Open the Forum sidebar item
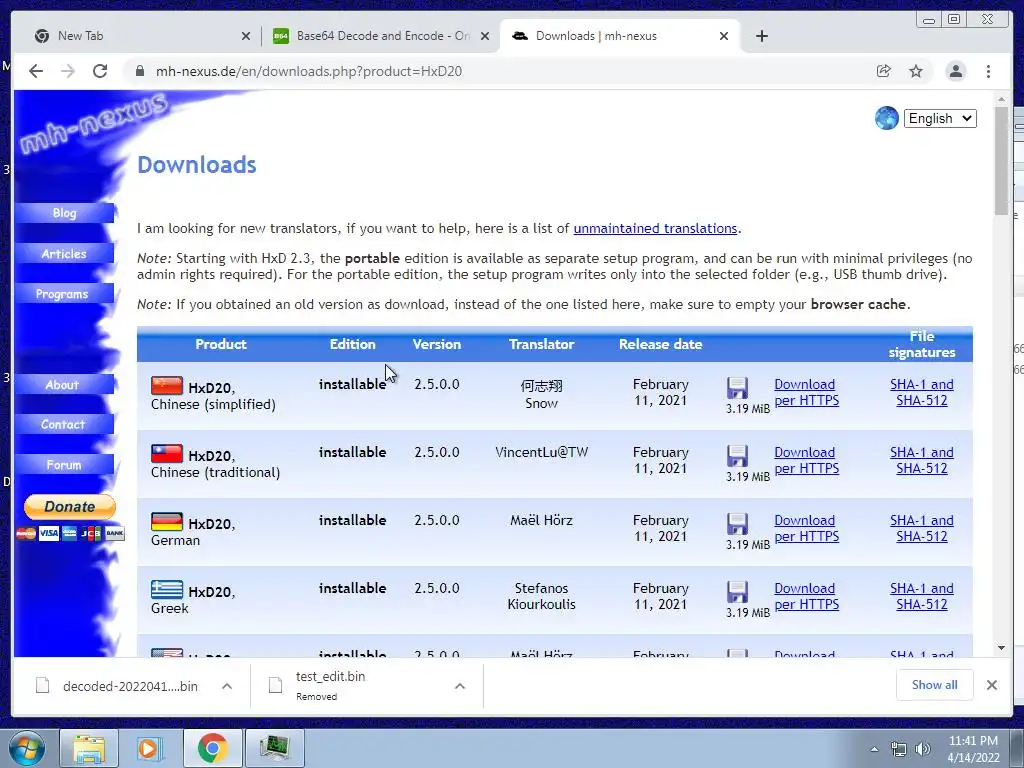This screenshot has height=768, width=1024. point(64,465)
